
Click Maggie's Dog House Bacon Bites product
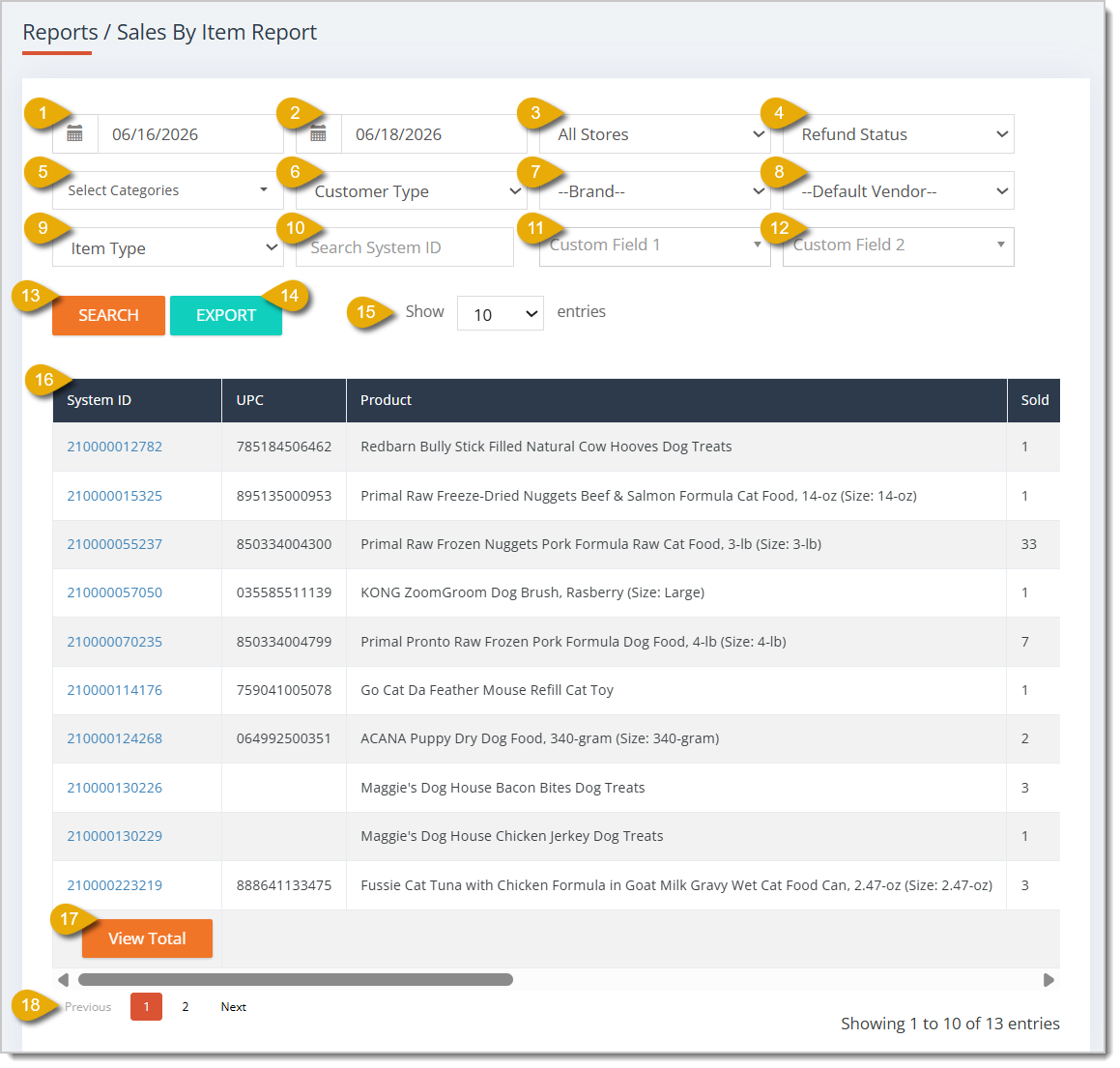click(503, 788)
